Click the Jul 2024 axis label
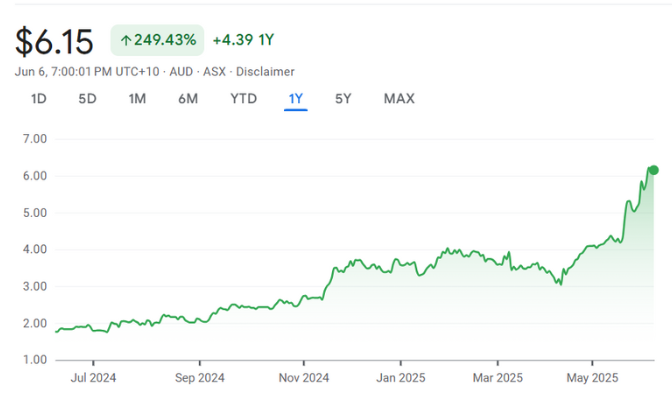Viewport: 672px width, 400px height. (93, 378)
